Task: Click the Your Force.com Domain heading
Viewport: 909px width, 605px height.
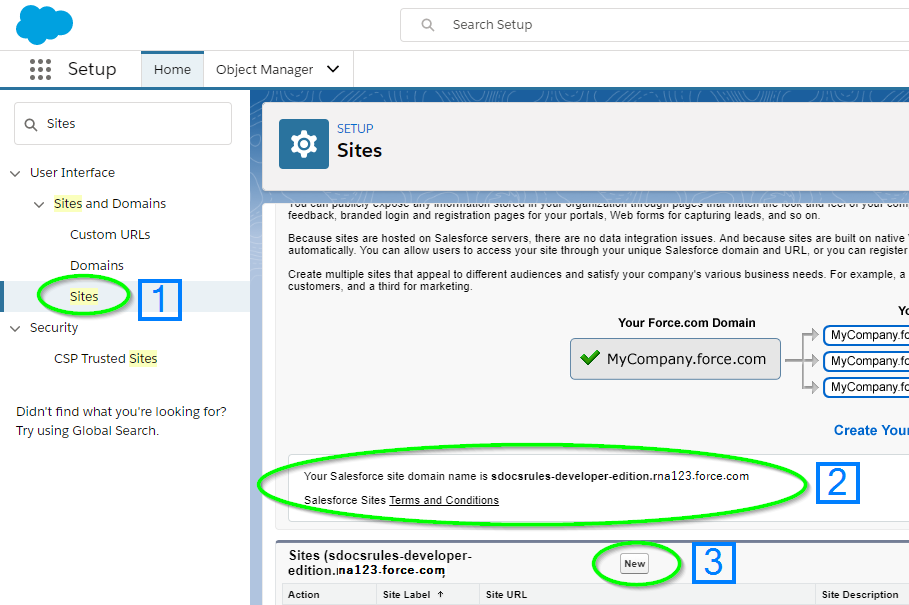Action: pyautogui.click(x=686, y=323)
